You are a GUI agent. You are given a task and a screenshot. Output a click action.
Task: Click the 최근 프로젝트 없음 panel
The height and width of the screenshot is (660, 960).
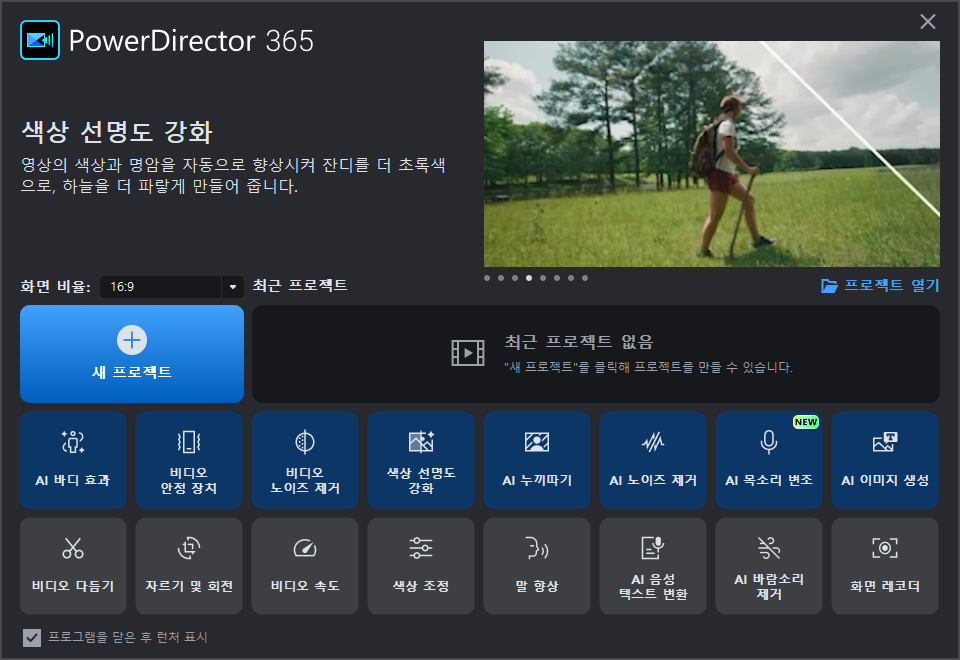tap(596, 354)
